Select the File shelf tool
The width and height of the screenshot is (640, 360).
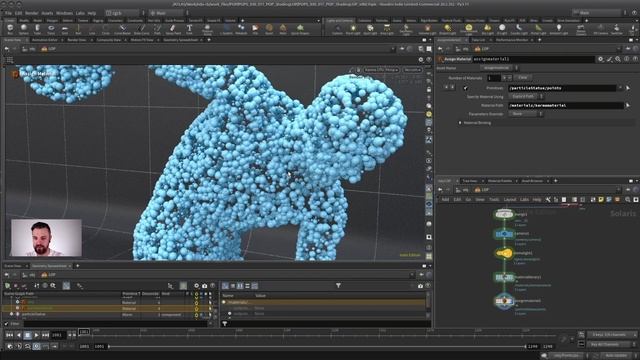pyautogui.click(x=255, y=29)
